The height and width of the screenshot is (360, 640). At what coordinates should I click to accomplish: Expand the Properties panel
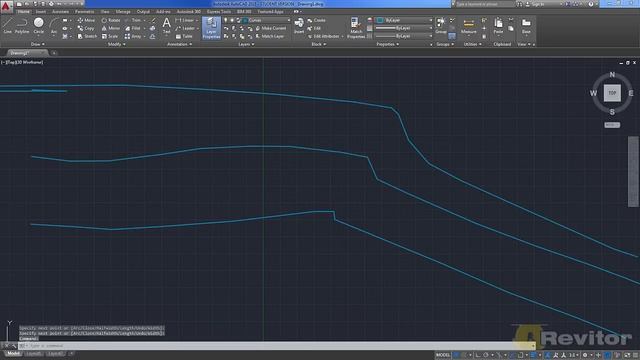(387, 44)
